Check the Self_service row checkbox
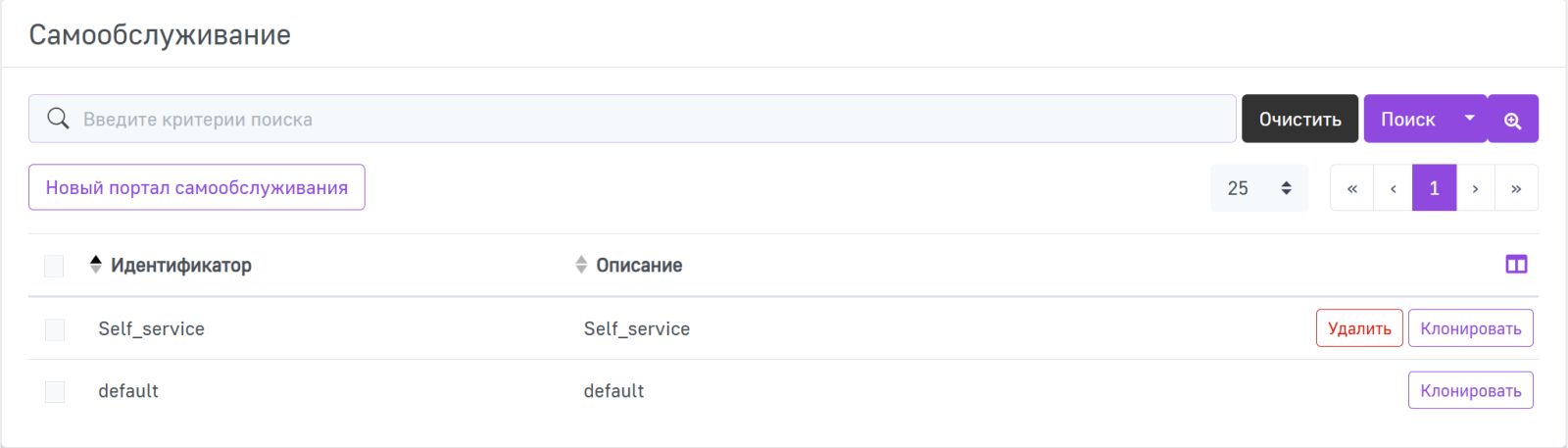The width and height of the screenshot is (1568, 448). tap(55, 329)
